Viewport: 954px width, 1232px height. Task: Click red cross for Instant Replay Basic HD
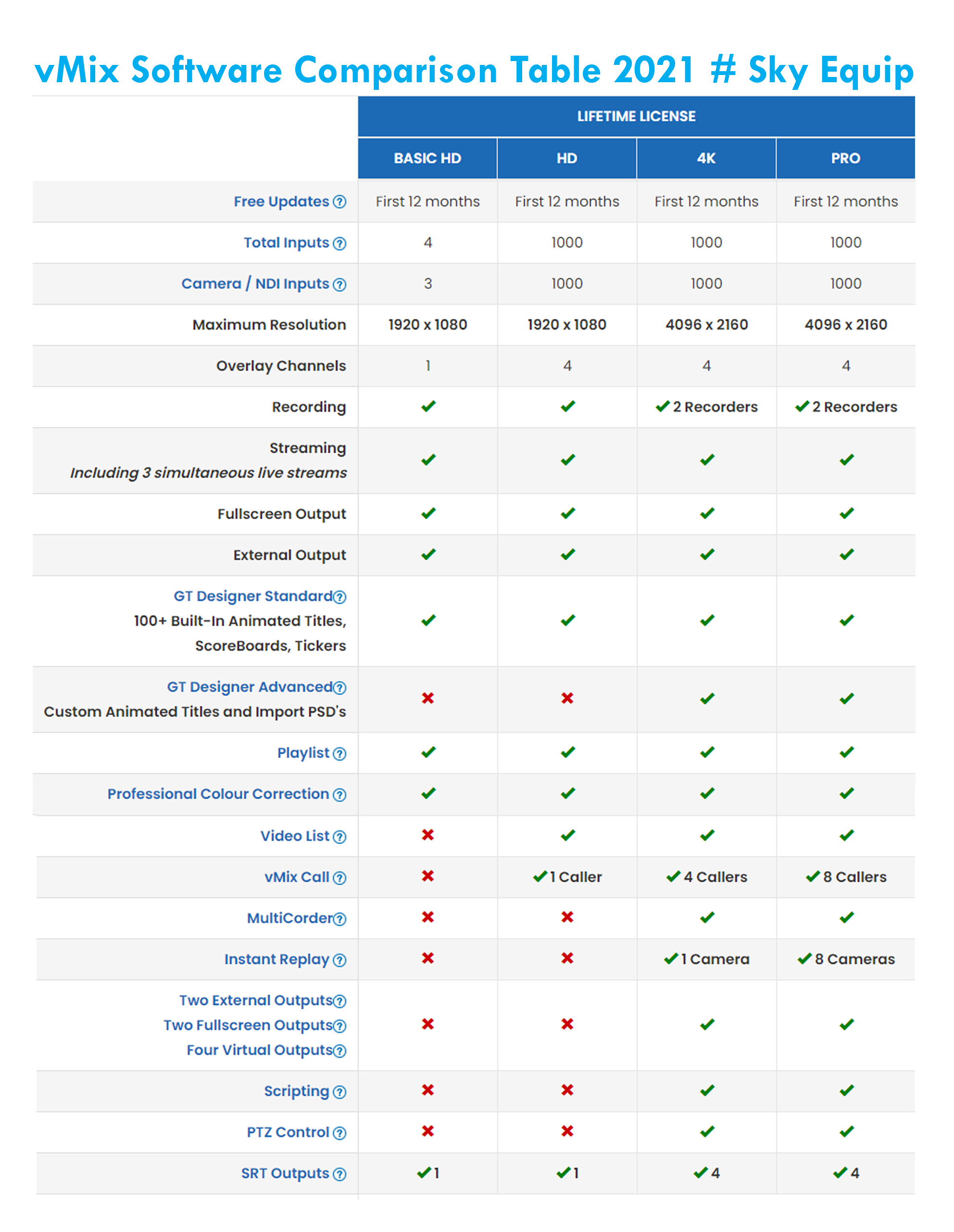427,958
